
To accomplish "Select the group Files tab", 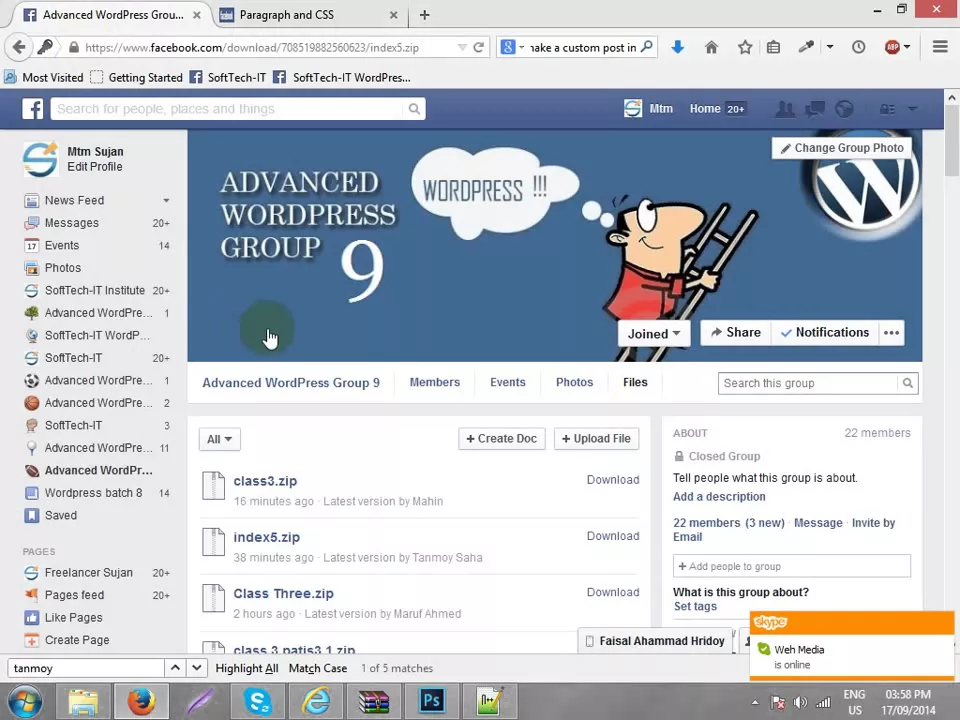I will point(635,382).
